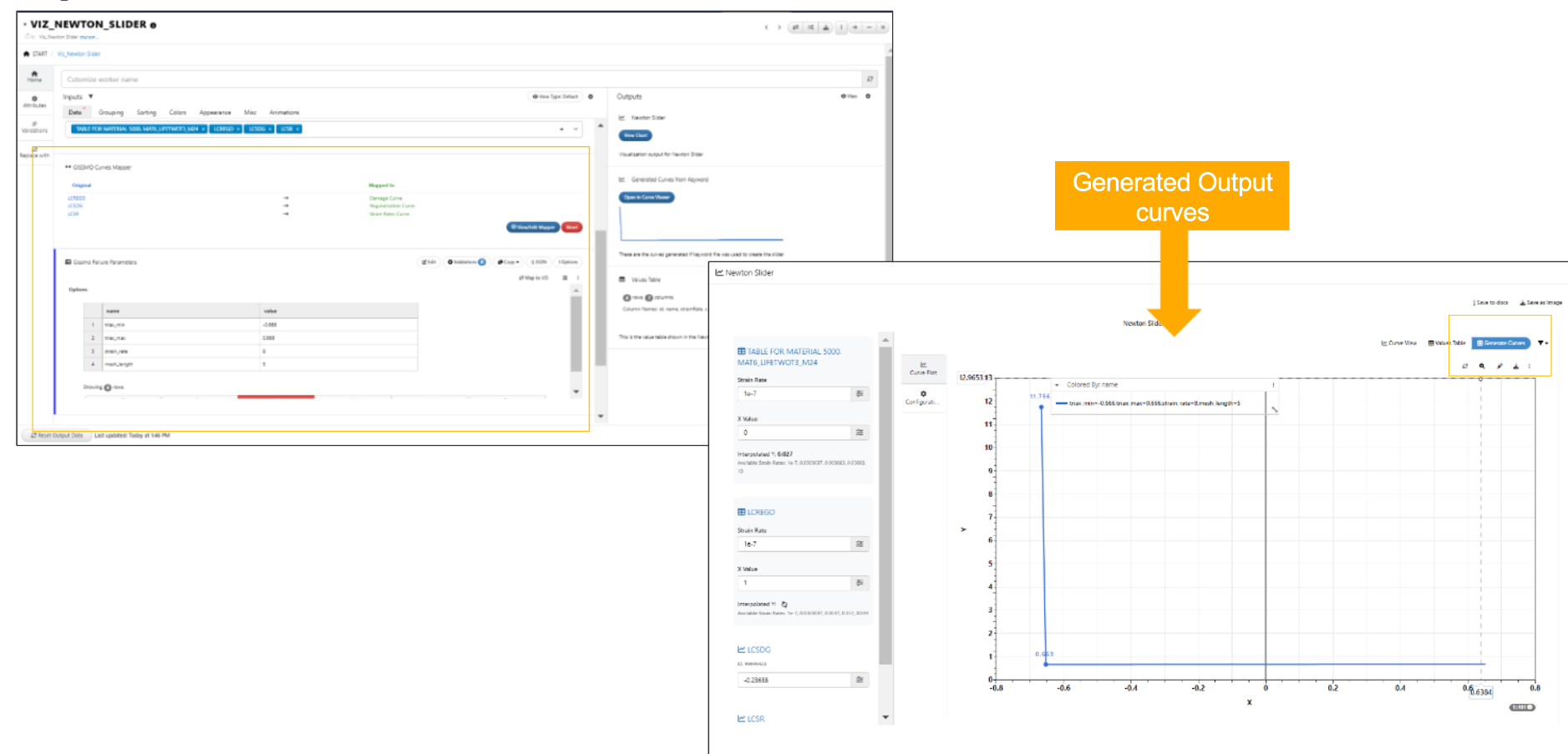The height and width of the screenshot is (754, 1568).
Task: Click the blue View Chart button
Action: (x=635, y=135)
